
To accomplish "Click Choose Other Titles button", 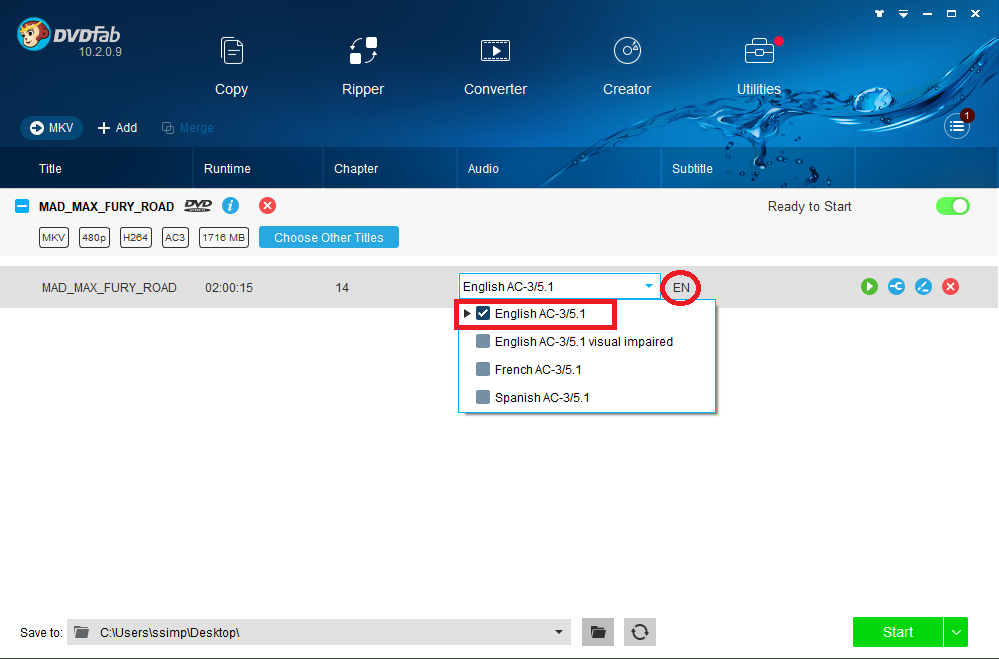I will coord(329,237).
